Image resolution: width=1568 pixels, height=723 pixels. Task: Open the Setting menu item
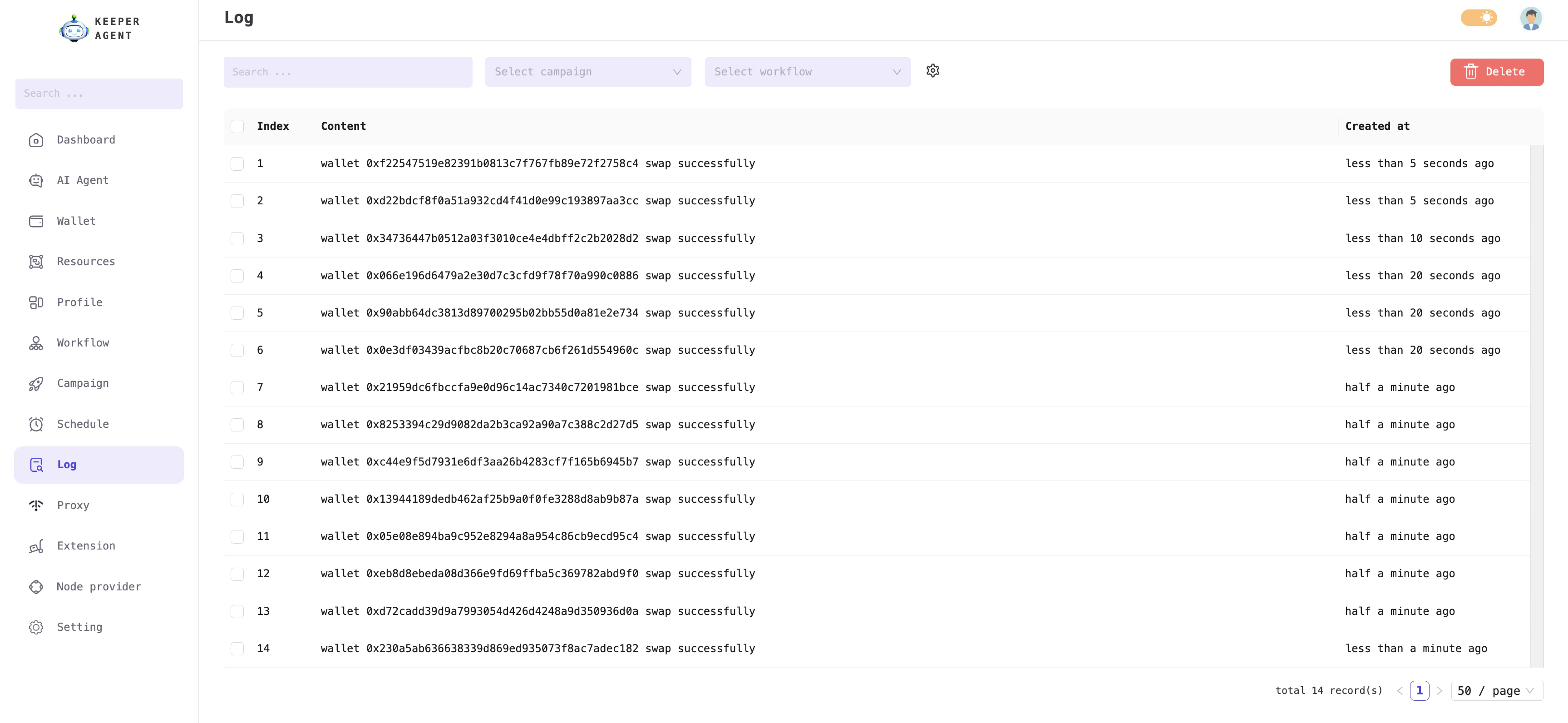tap(99, 627)
